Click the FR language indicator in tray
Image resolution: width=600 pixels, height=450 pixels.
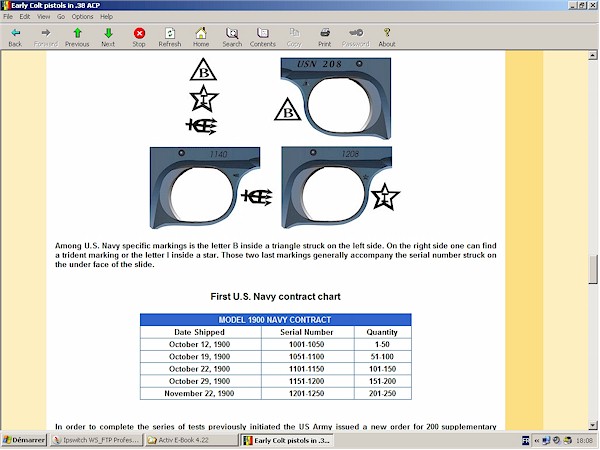coord(526,440)
